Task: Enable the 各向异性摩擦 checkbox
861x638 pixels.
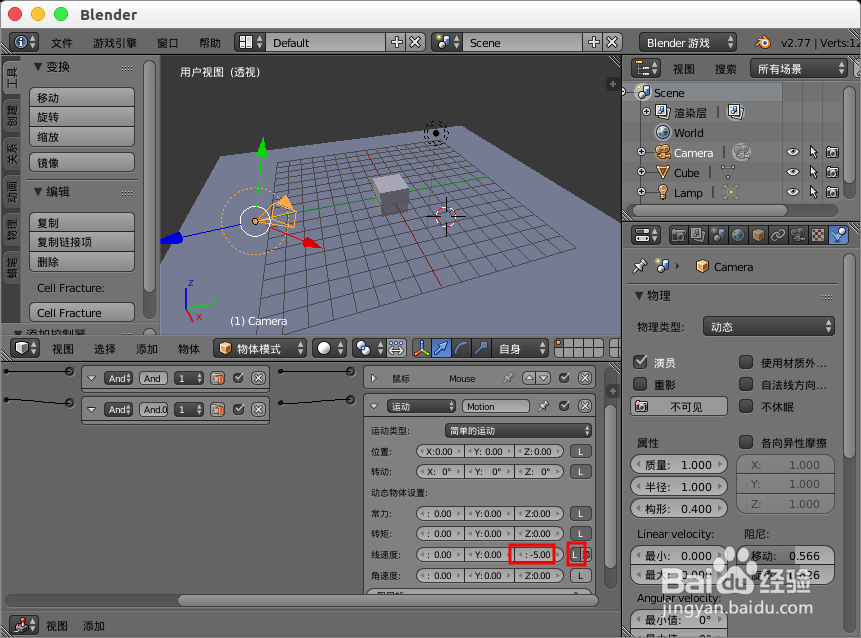Action: coord(746,442)
